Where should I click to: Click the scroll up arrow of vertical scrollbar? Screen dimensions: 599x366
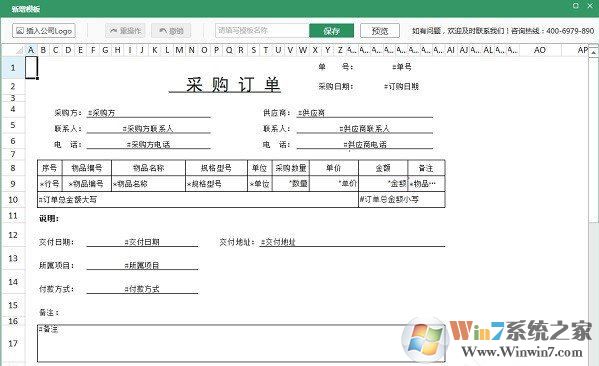593,52
